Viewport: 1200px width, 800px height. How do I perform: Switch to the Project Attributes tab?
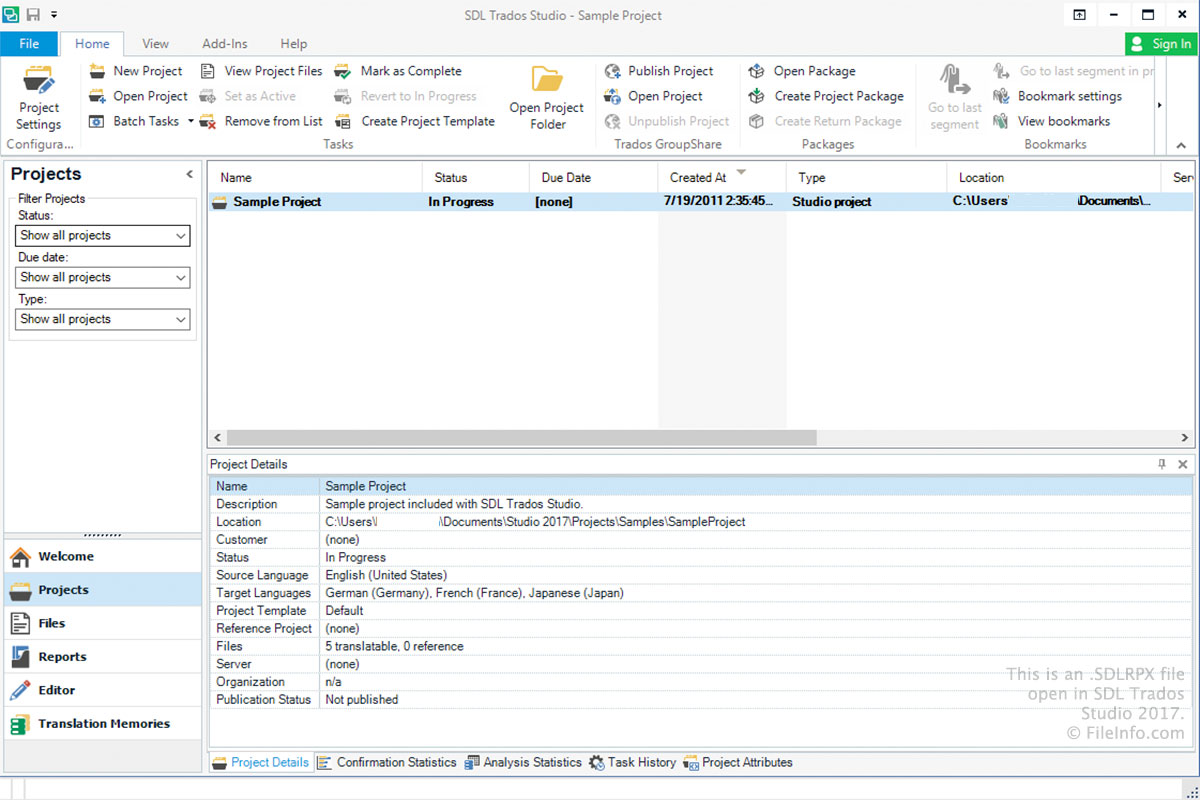(x=738, y=762)
